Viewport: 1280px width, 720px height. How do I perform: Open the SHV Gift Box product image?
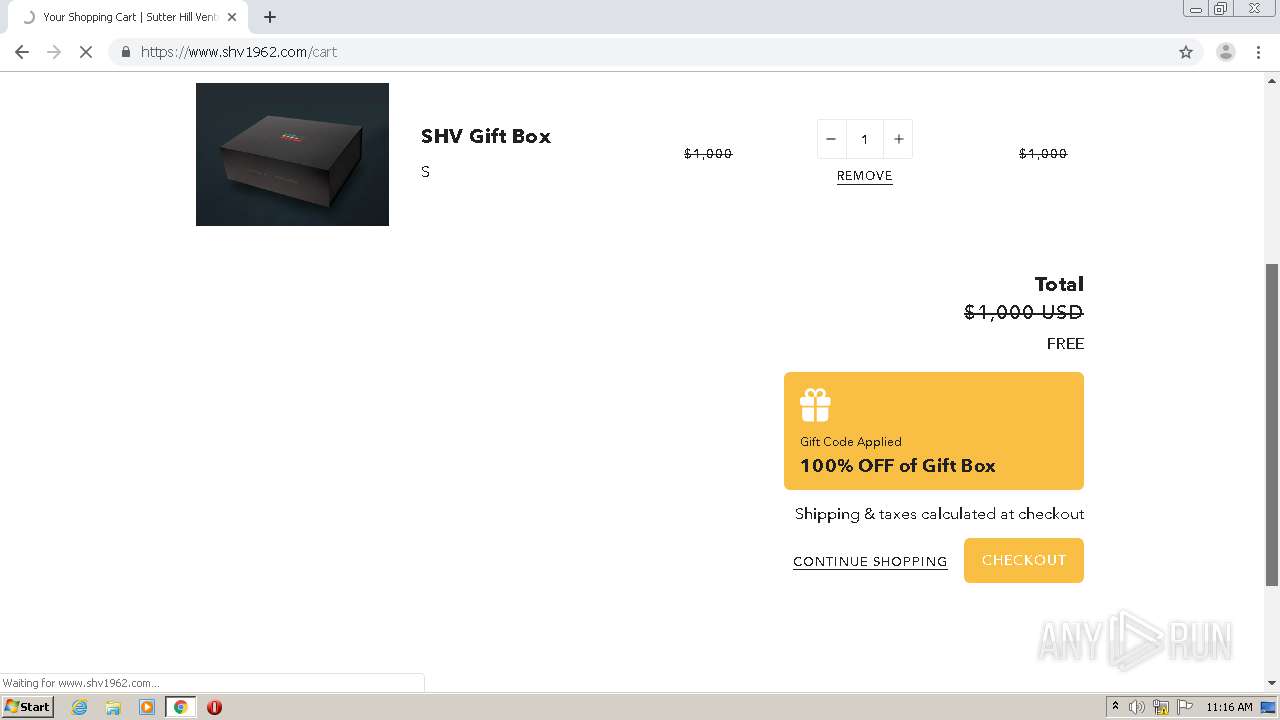tap(292, 154)
